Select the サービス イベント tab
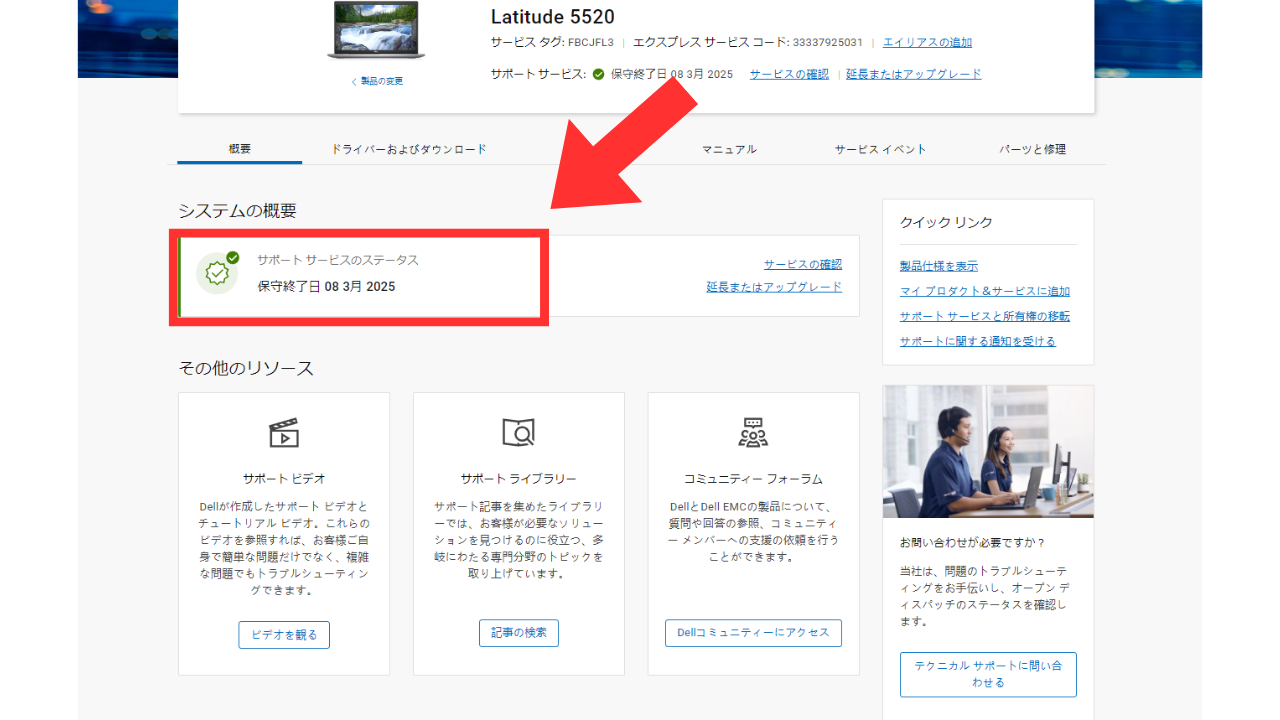Screen dimensions: 1280x720 (881, 149)
